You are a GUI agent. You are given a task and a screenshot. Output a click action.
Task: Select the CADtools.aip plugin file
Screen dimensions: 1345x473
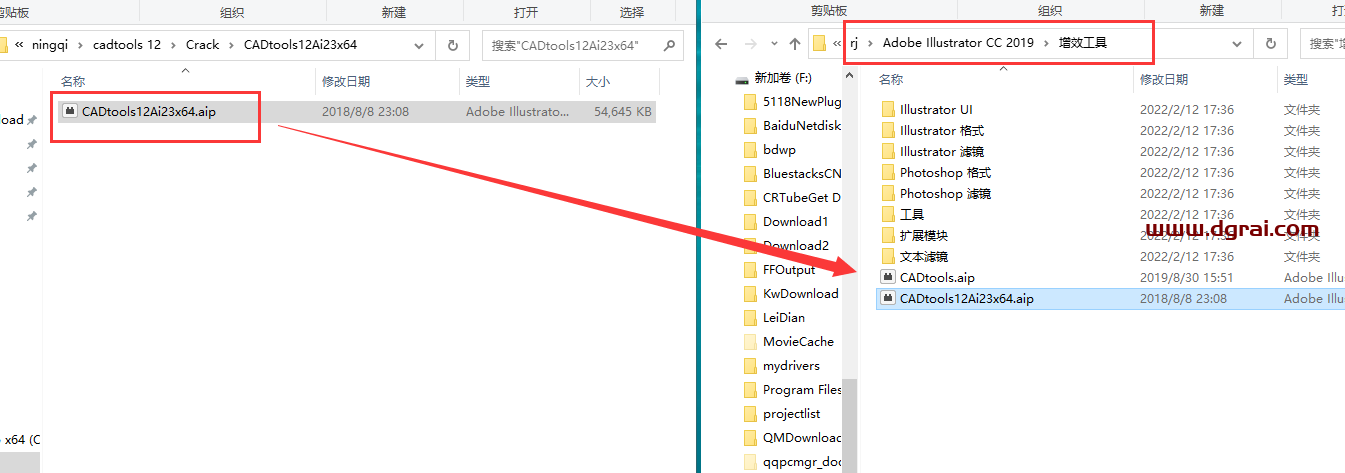[x=936, y=277]
